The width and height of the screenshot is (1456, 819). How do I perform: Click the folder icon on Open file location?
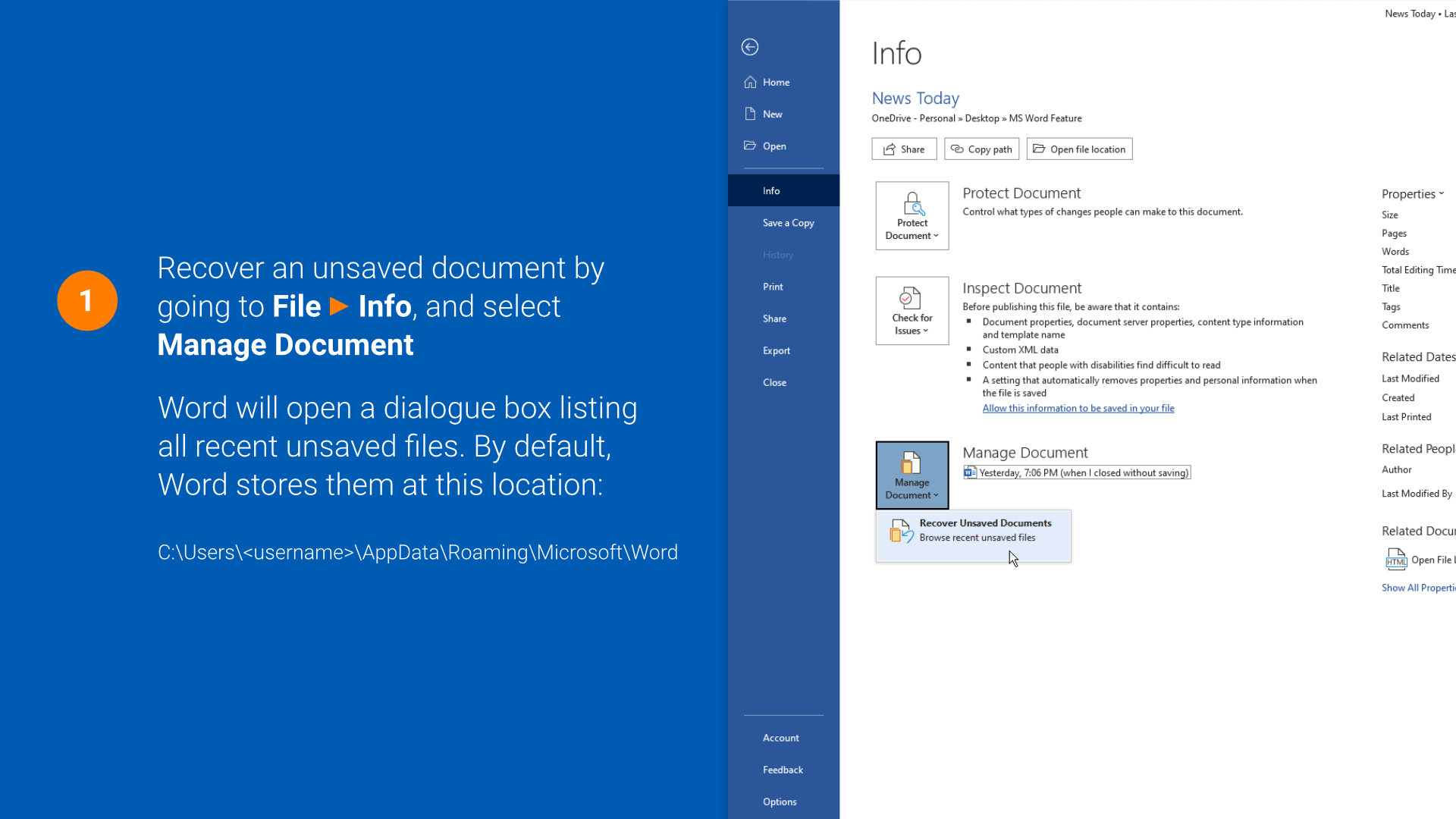pyautogui.click(x=1039, y=149)
